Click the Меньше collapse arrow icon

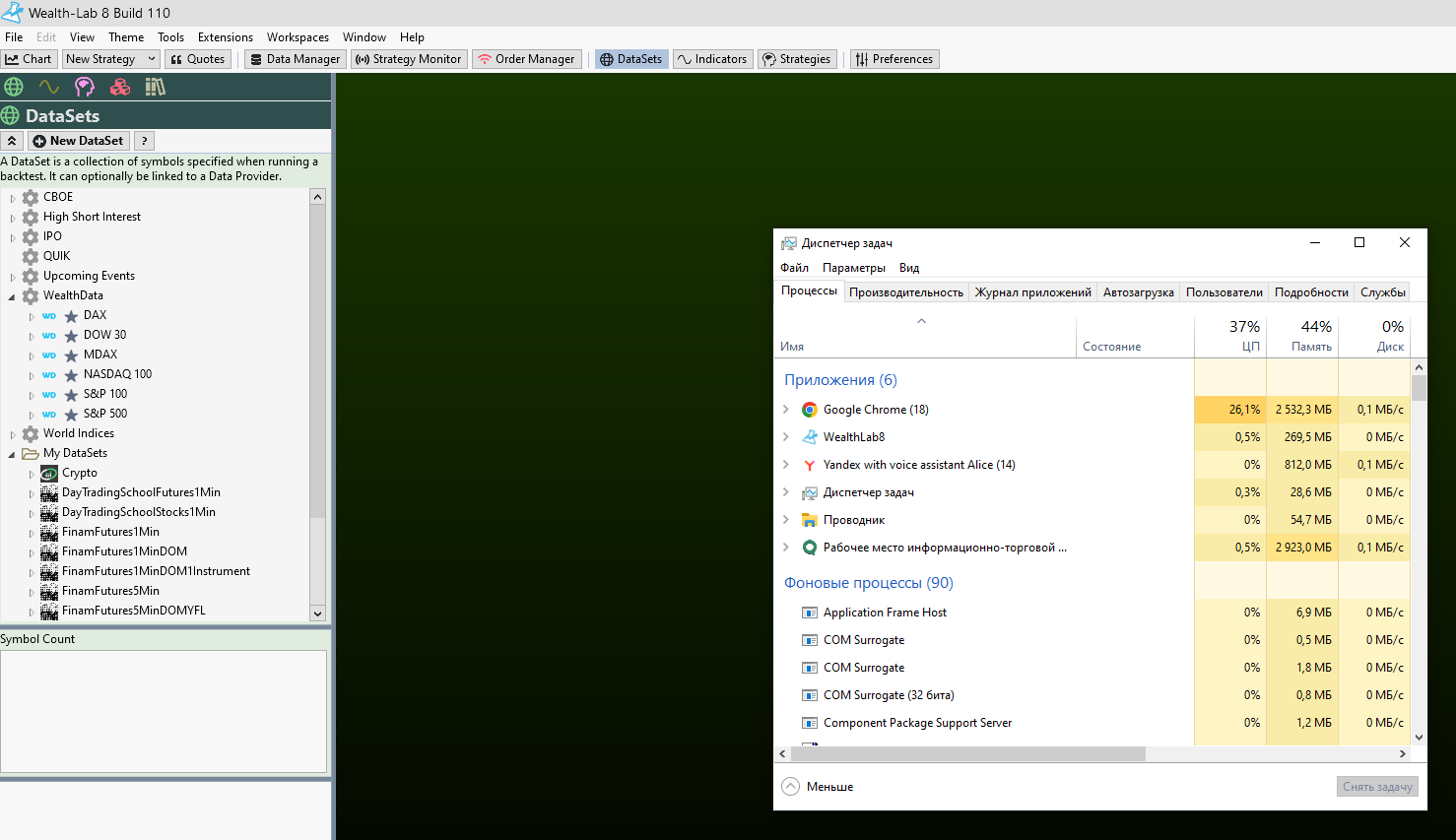point(790,786)
